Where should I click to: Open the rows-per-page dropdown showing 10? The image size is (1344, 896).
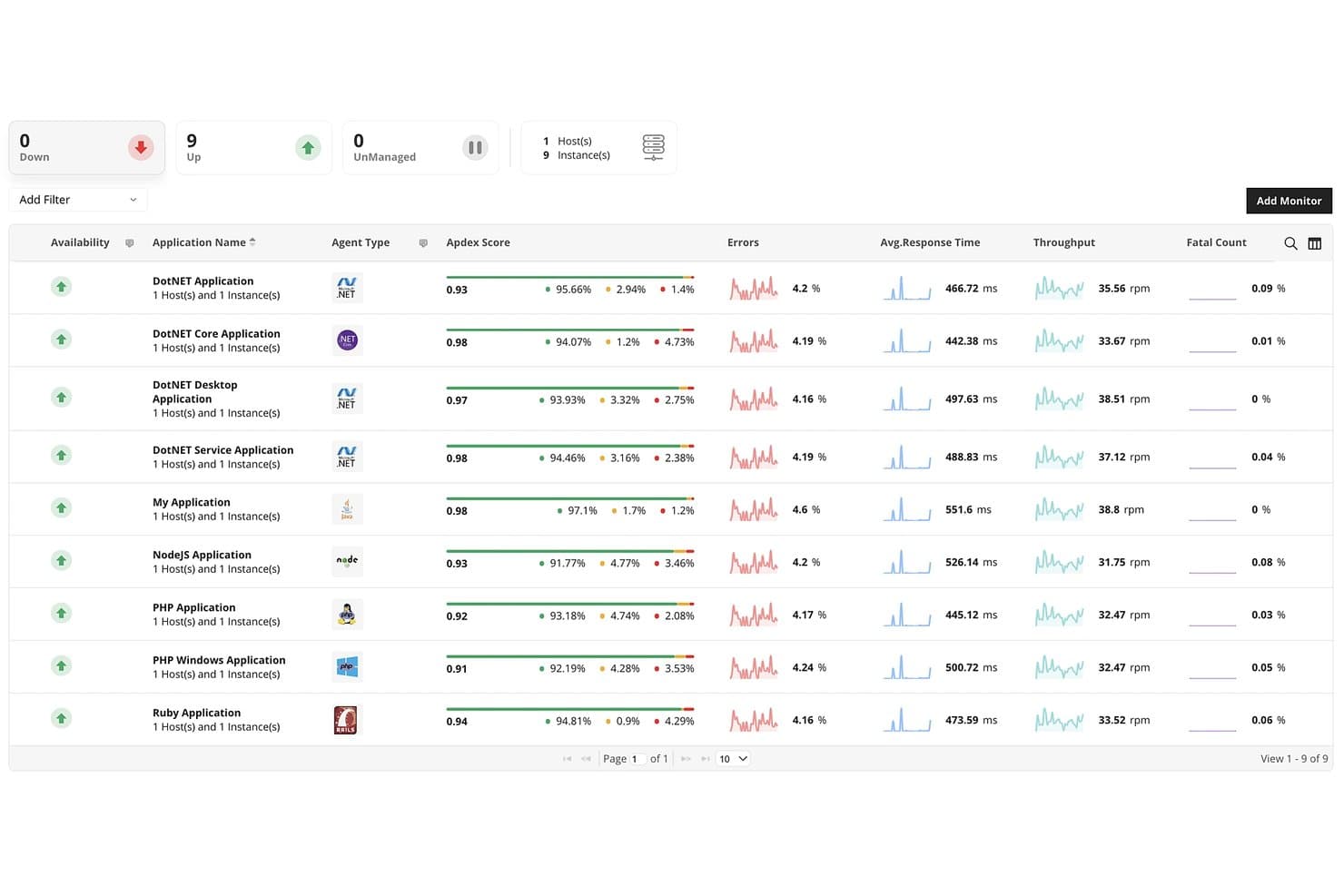pos(733,759)
